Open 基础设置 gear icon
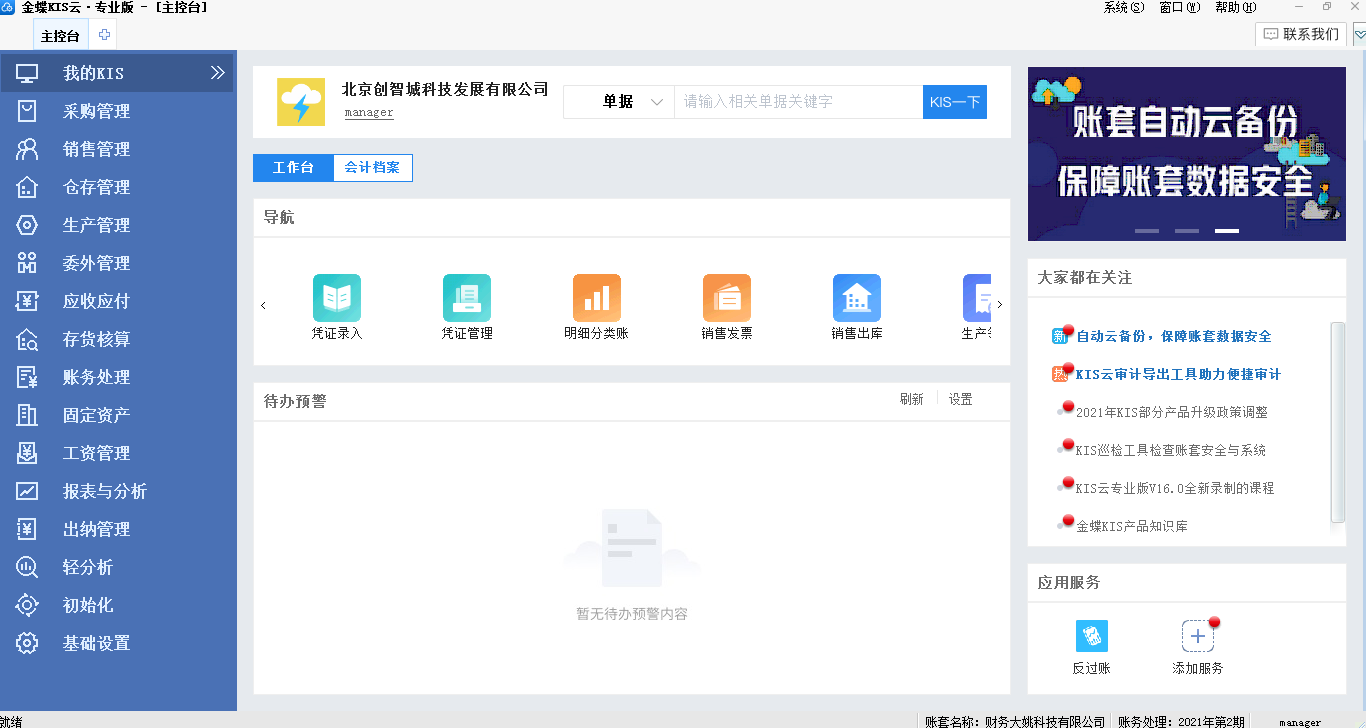The image size is (1366, 728). (27, 643)
